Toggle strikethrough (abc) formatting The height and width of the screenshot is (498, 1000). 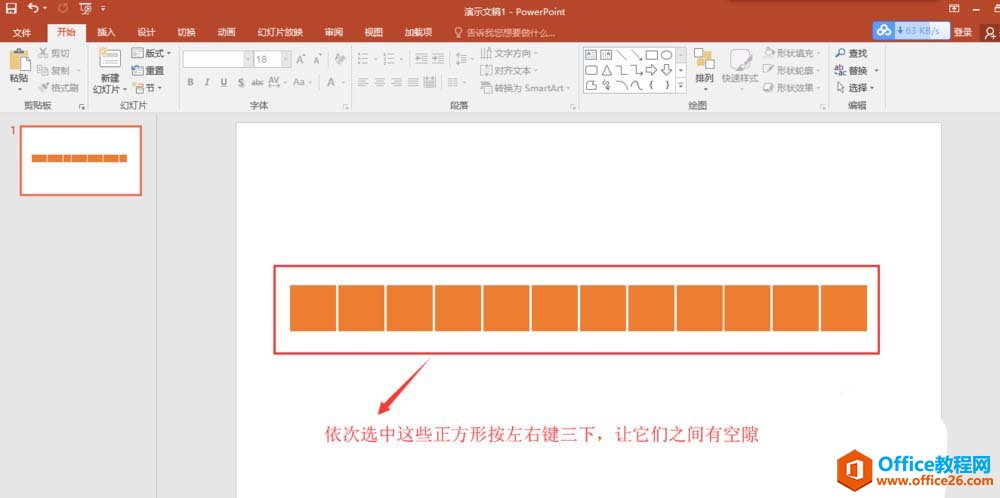[258, 82]
